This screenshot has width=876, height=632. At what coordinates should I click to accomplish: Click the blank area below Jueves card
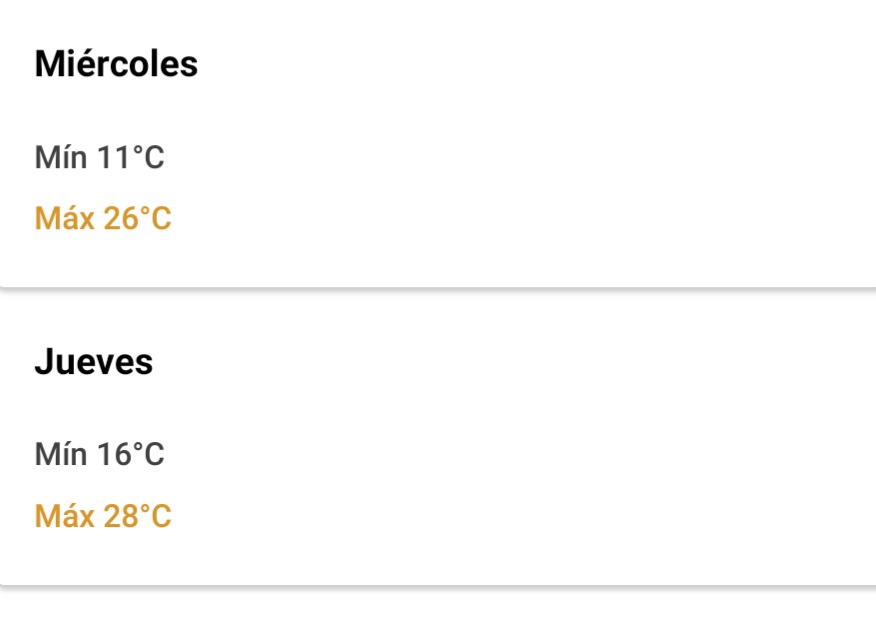click(438, 610)
